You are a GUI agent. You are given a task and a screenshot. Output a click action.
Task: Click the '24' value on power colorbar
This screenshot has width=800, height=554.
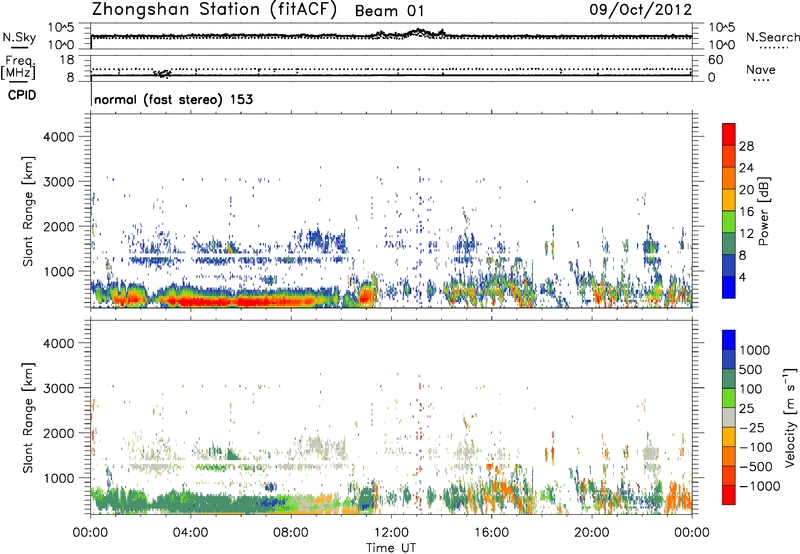tap(746, 168)
